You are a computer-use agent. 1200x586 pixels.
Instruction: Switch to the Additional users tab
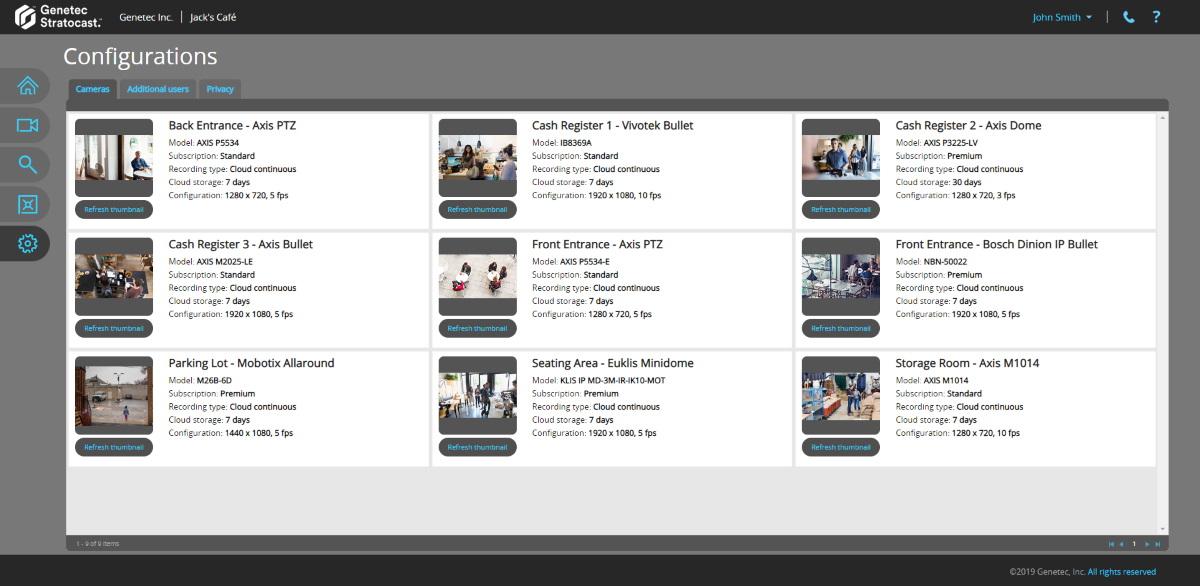pyautogui.click(x=158, y=89)
